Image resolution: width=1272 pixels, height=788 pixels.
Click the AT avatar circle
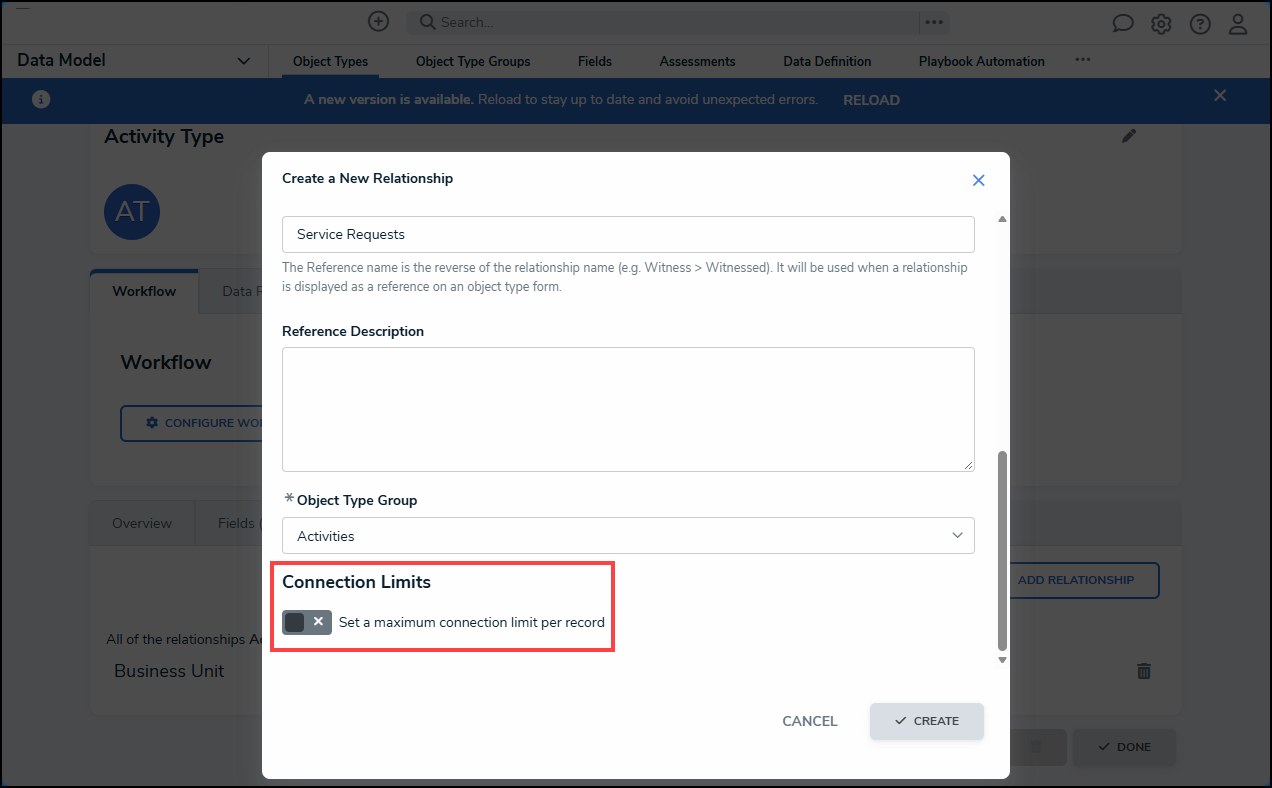click(132, 211)
